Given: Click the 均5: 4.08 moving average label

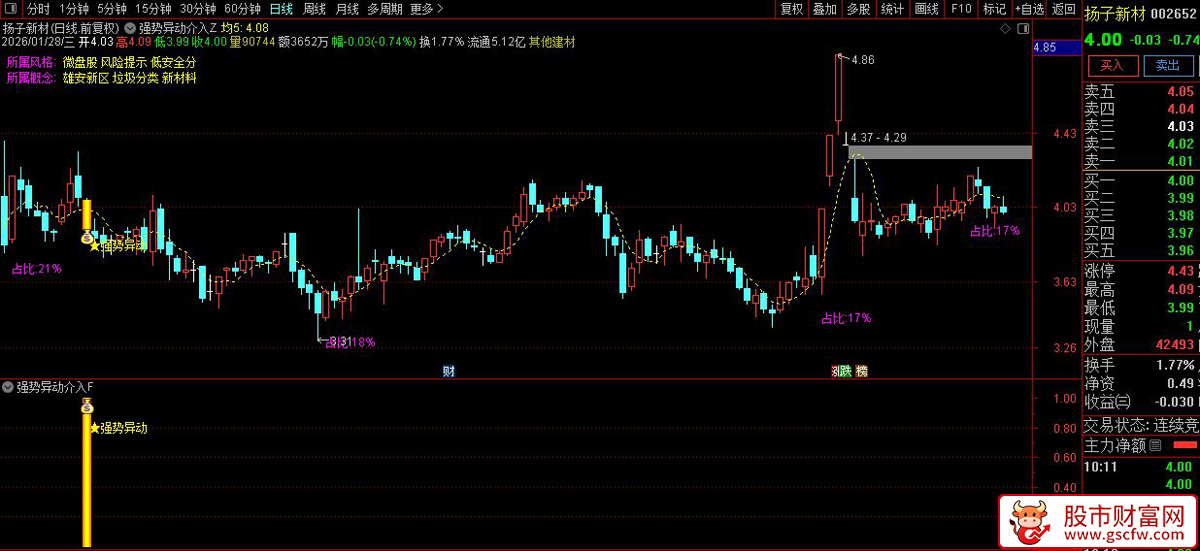Looking at the screenshot, I should tap(243, 27).
